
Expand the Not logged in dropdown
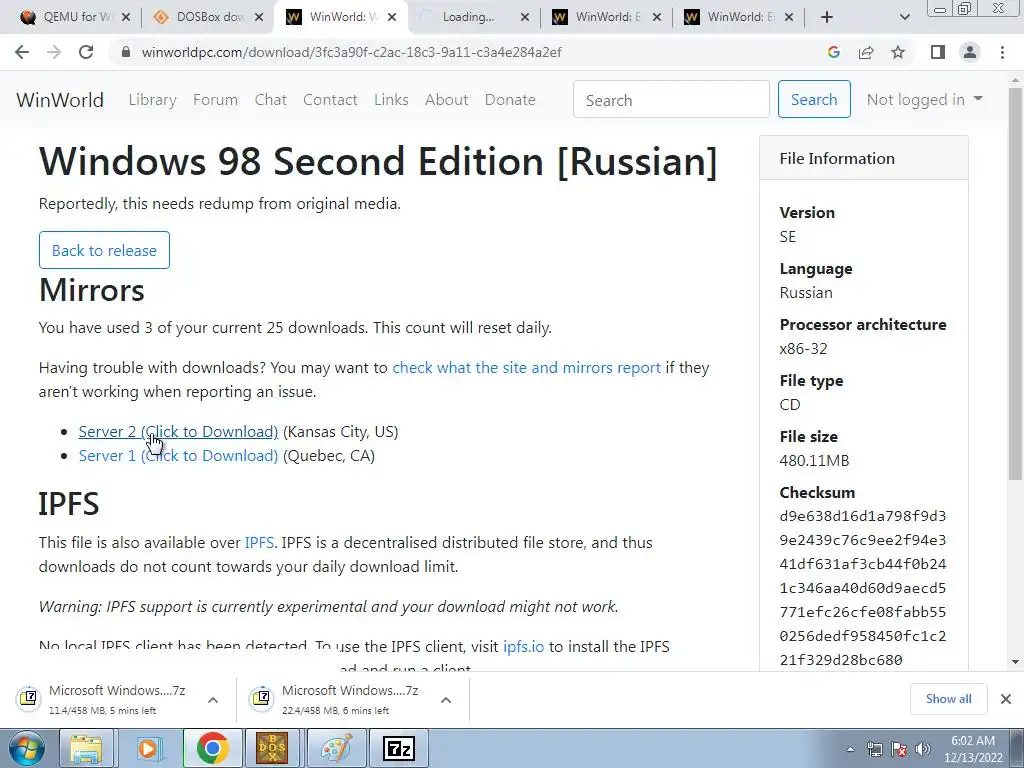point(924,99)
